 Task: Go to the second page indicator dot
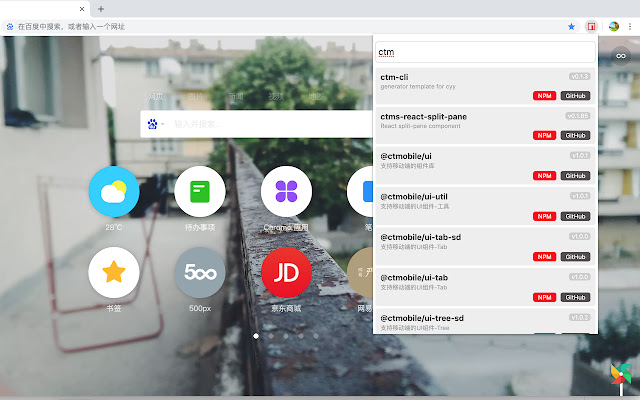click(x=271, y=336)
